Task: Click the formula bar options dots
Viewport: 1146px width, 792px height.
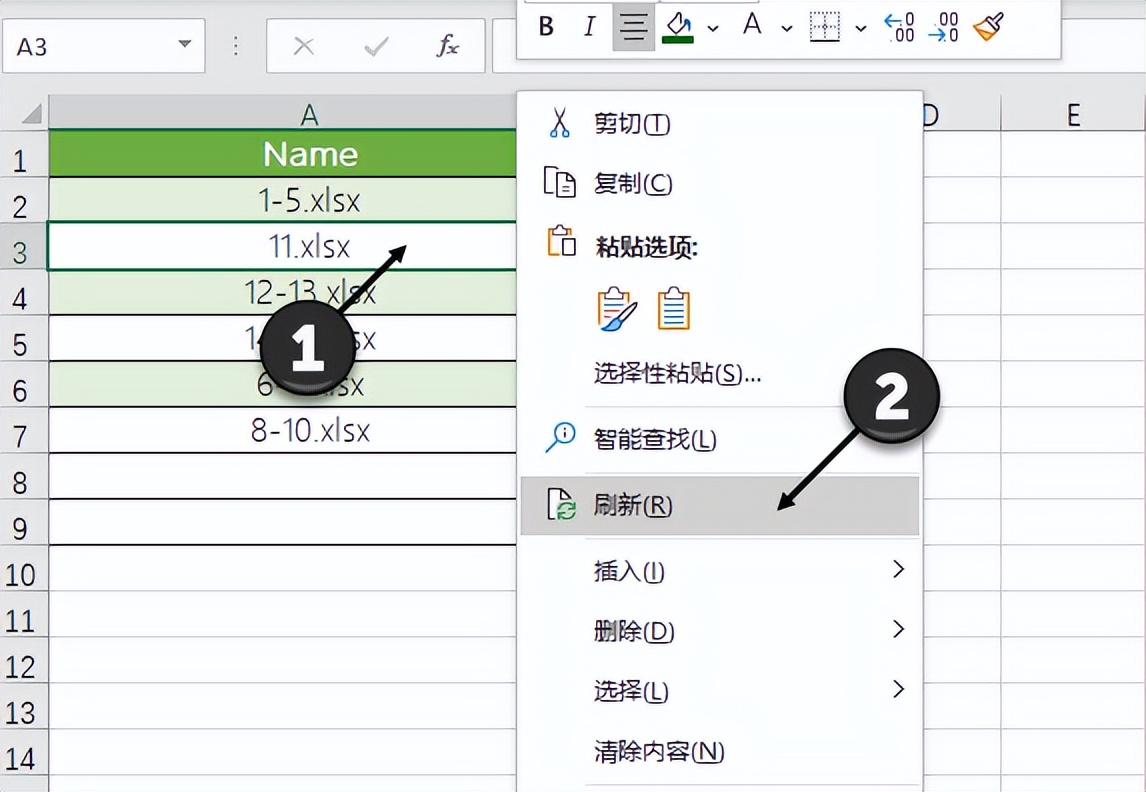Action: pos(235,46)
